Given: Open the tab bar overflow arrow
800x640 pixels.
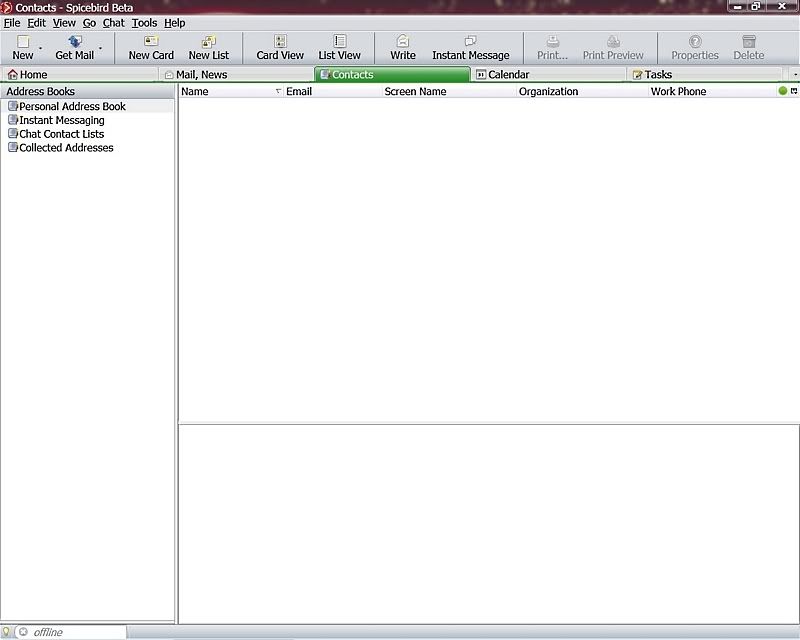Looking at the screenshot, I should tap(795, 75).
